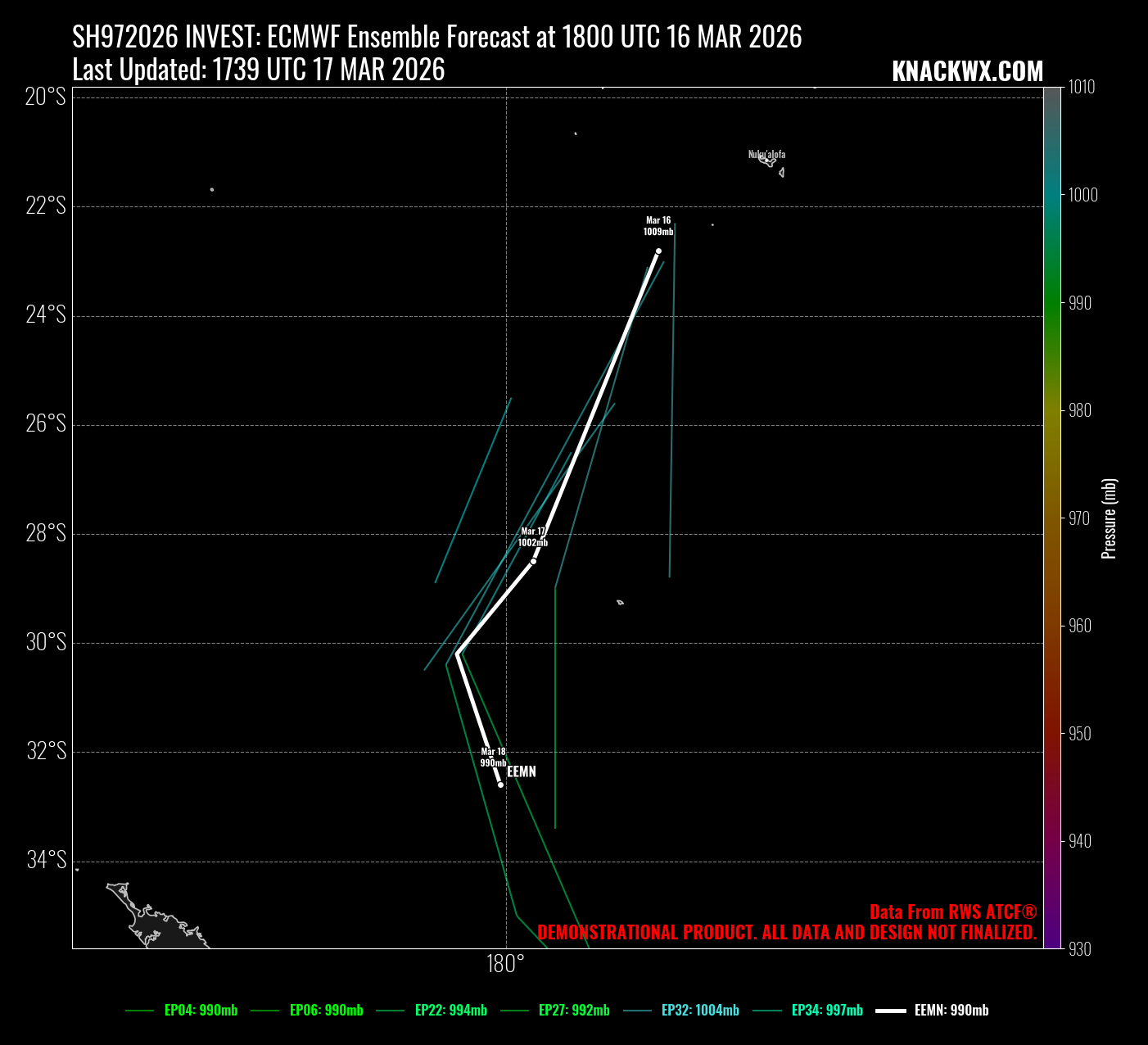Screen dimensions: 1148x1045
Task: Click the 180° longitude axis label
Action: [x=505, y=964]
